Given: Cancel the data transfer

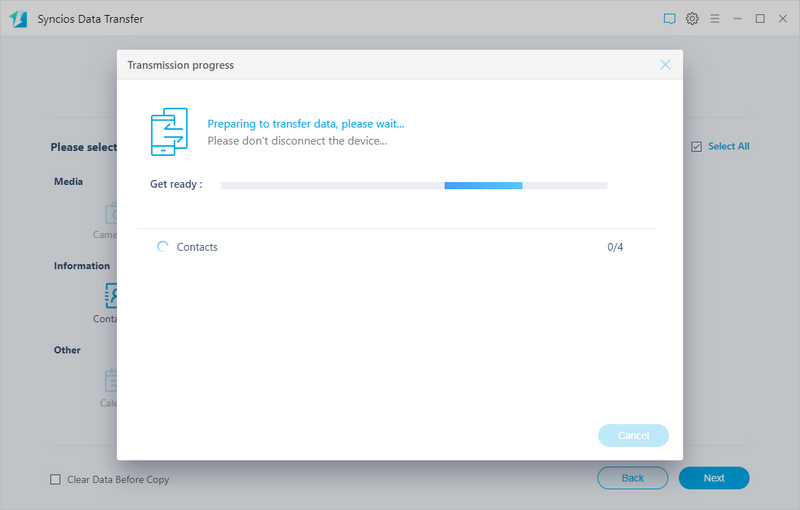Looking at the screenshot, I should coord(633,436).
